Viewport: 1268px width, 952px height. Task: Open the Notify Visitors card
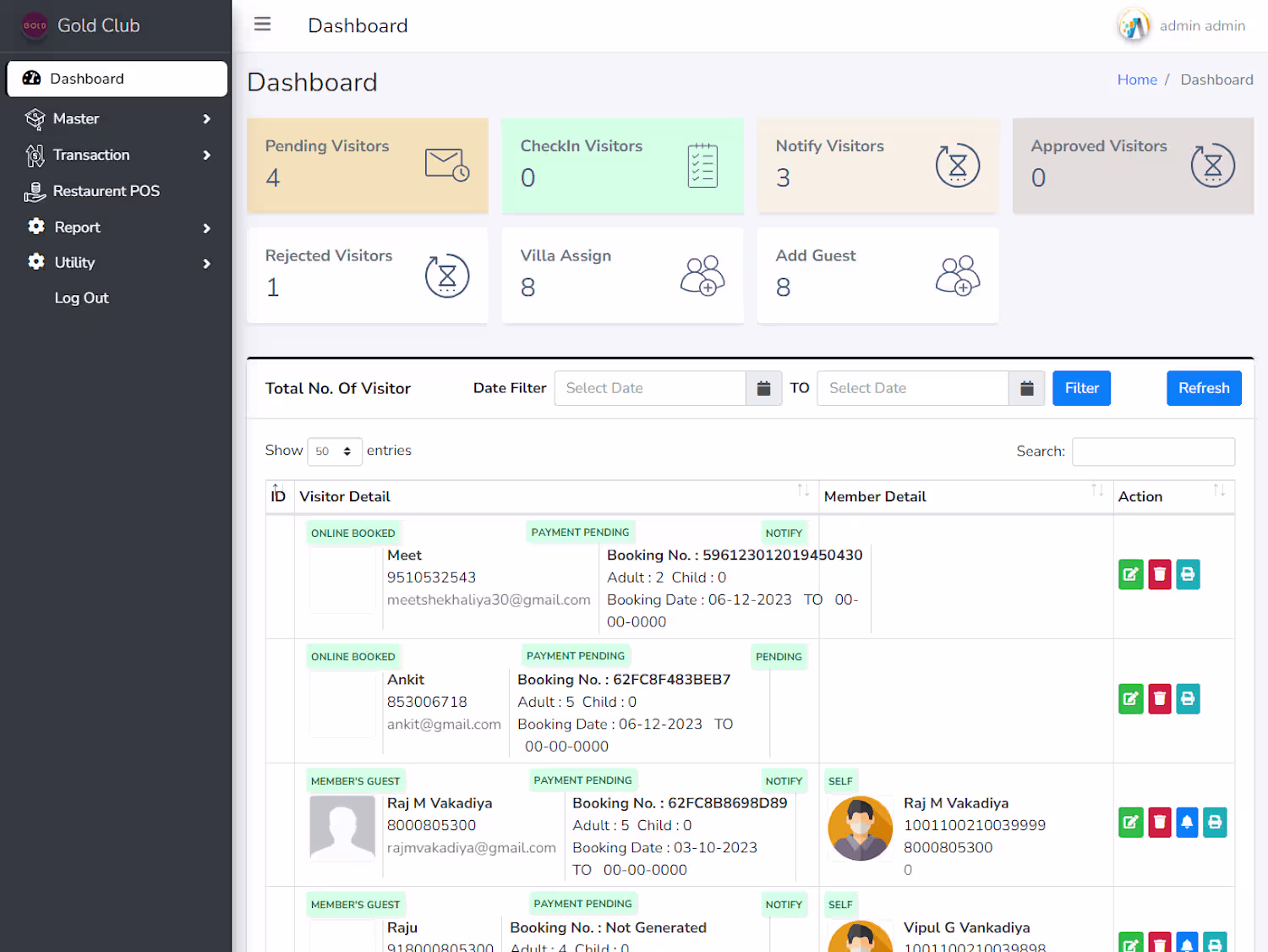(878, 166)
